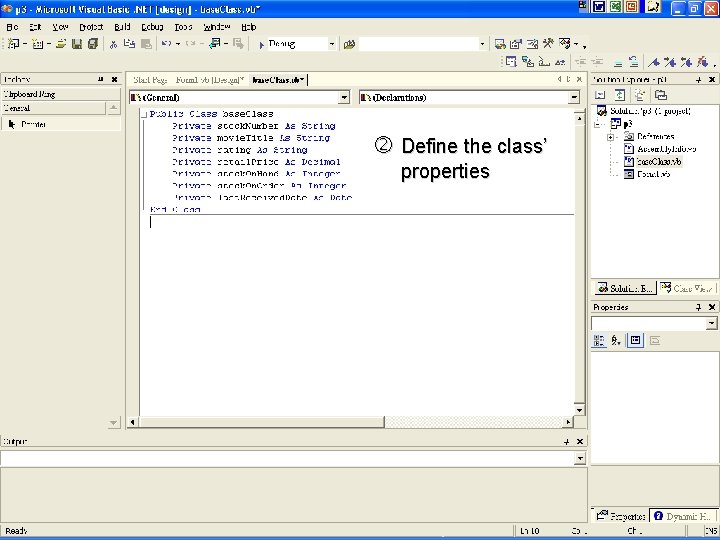Click the code editor scroll-down arrow
720x540 pixels.
point(579,410)
